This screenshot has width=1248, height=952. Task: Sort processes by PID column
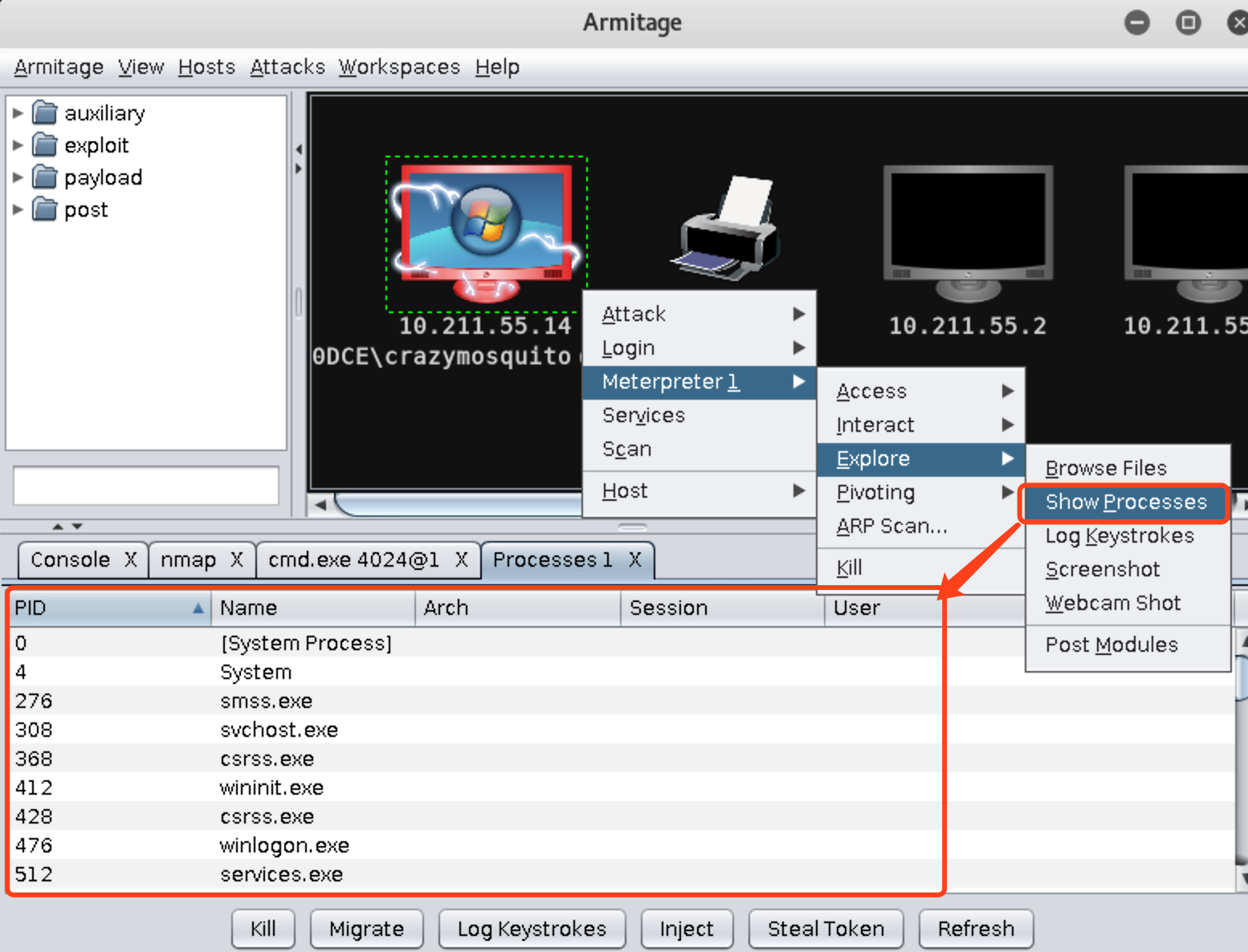(x=109, y=608)
